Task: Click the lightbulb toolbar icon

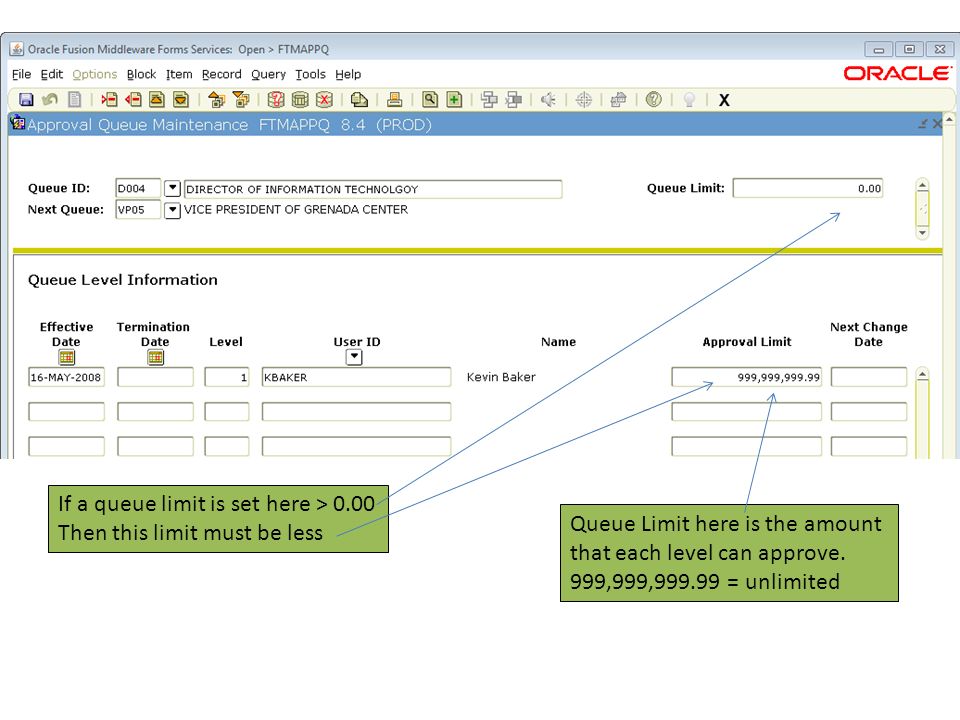Action: pyautogui.click(x=689, y=99)
